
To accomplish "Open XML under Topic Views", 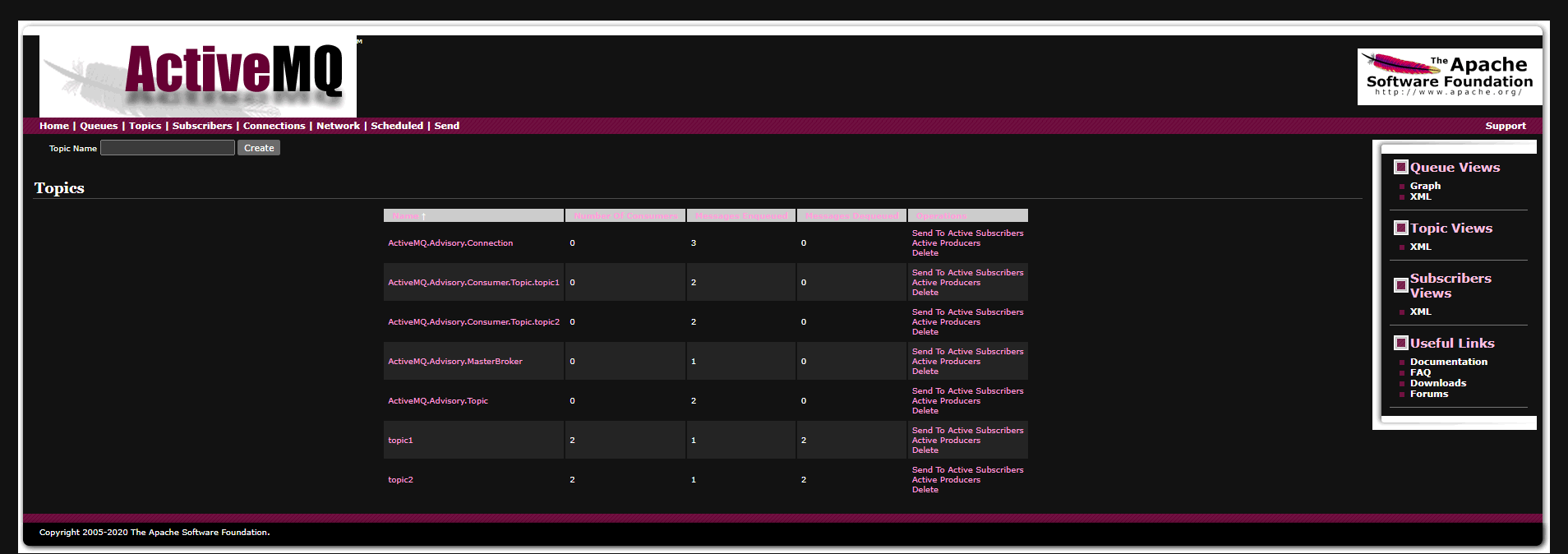I will click(x=1420, y=247).
